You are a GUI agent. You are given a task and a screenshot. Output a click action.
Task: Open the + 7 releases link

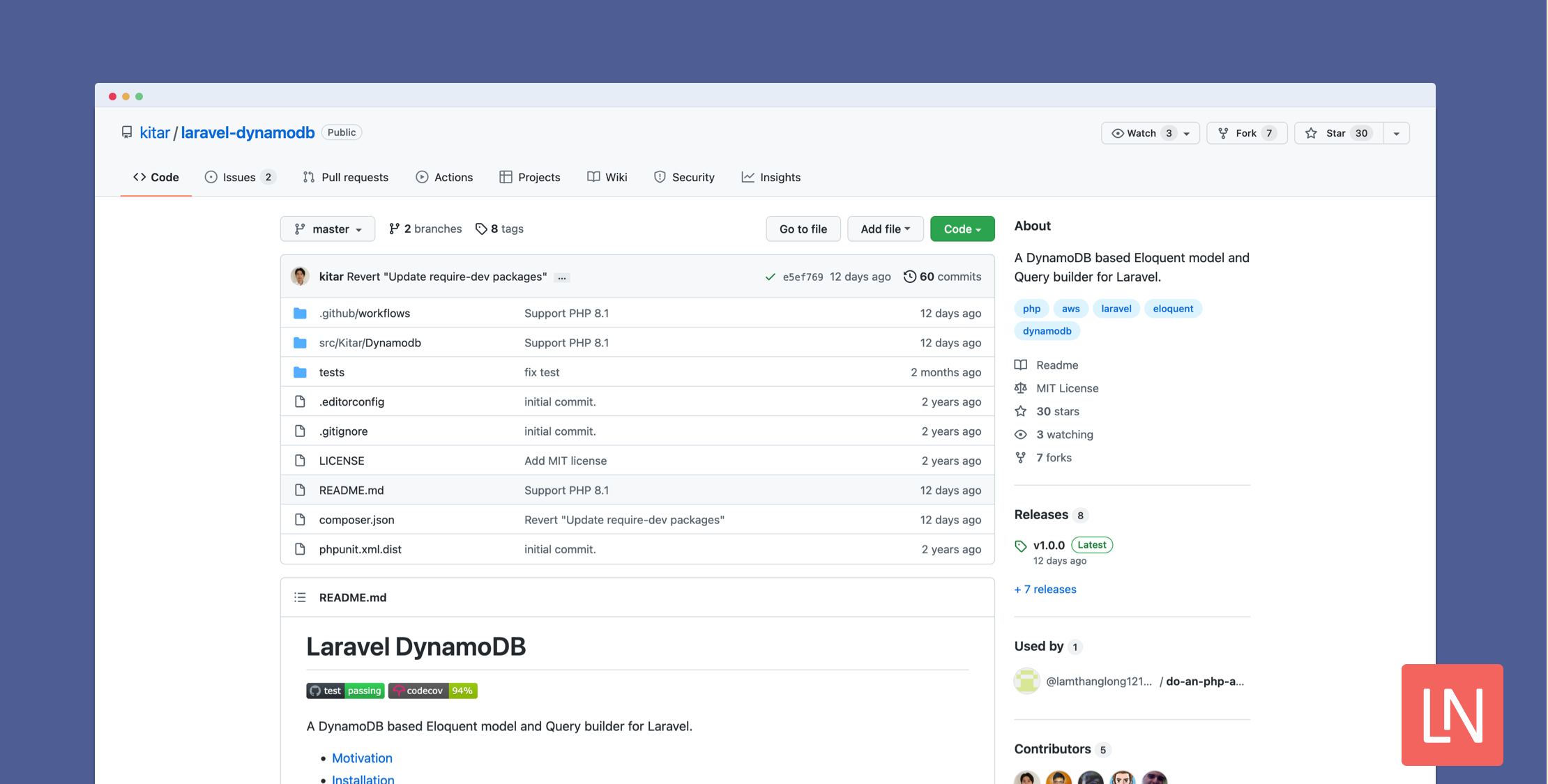point(1045,590)
